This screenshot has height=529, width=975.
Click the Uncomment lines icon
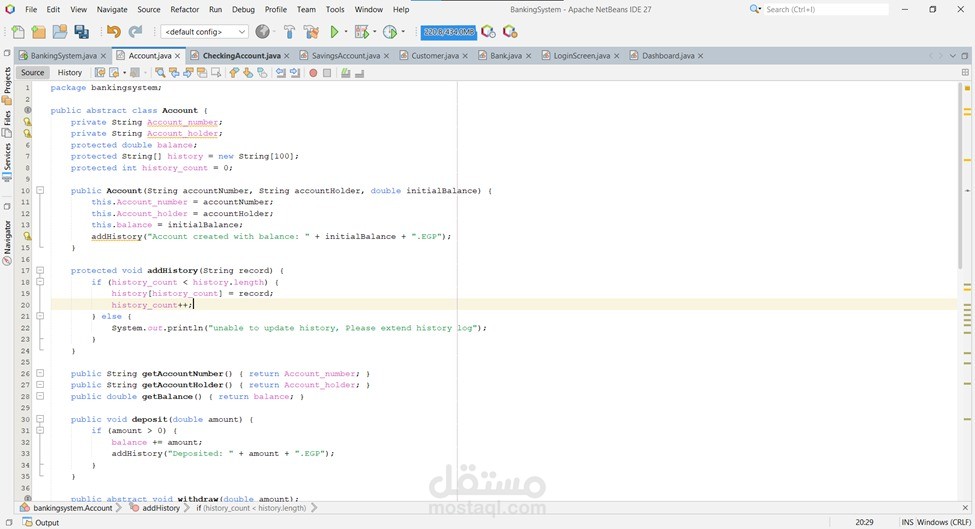pyautogui.click(x=359, y=73)
